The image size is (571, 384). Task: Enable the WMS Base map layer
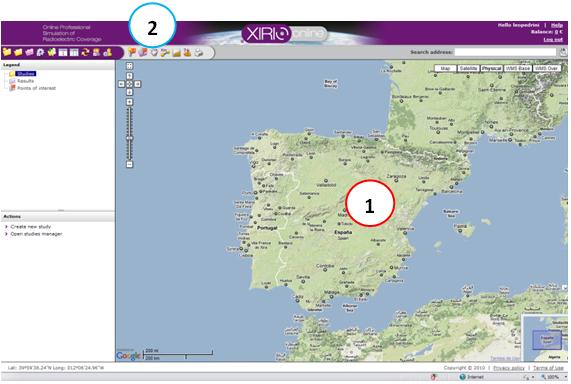click(518, 68)
